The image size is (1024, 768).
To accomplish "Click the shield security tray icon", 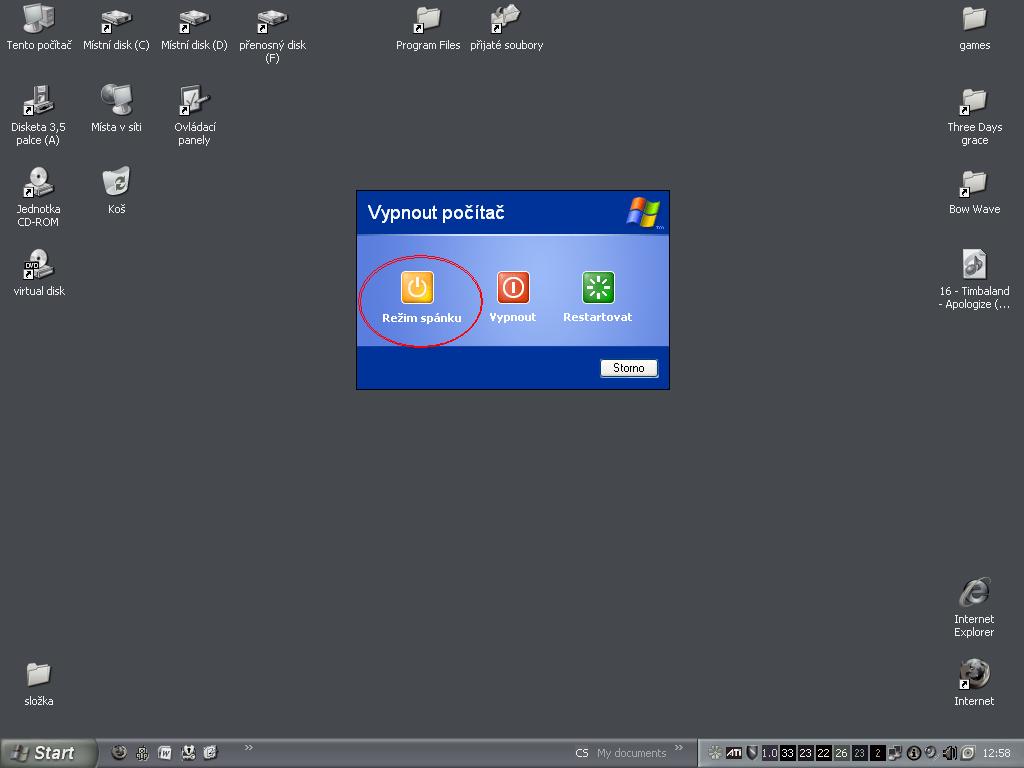I will 752,753.
